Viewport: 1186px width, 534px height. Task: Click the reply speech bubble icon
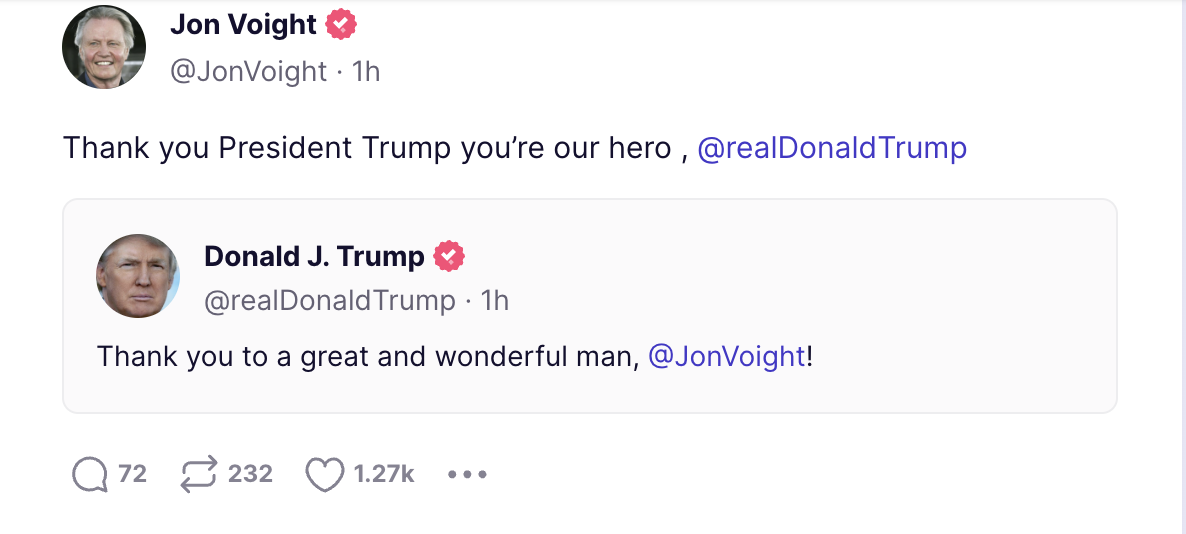[x=91, y=474]
